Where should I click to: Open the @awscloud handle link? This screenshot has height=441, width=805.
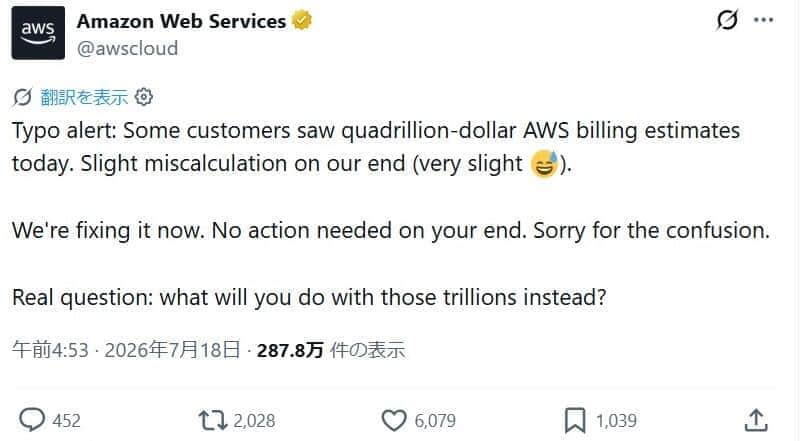tap(127, 48)
